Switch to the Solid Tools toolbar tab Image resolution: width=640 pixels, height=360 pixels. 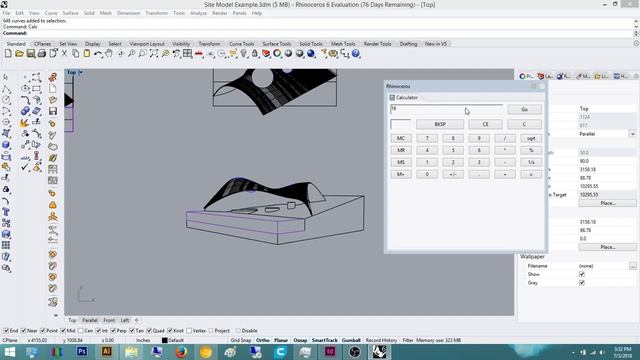tap(311, 44)
